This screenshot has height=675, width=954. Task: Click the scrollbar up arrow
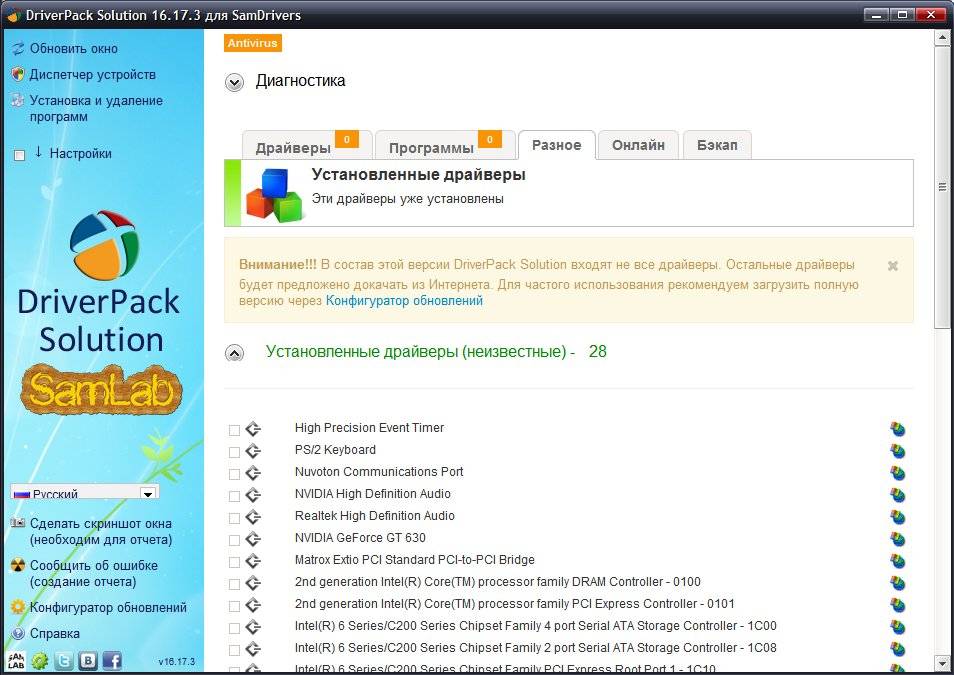[942, 37]
